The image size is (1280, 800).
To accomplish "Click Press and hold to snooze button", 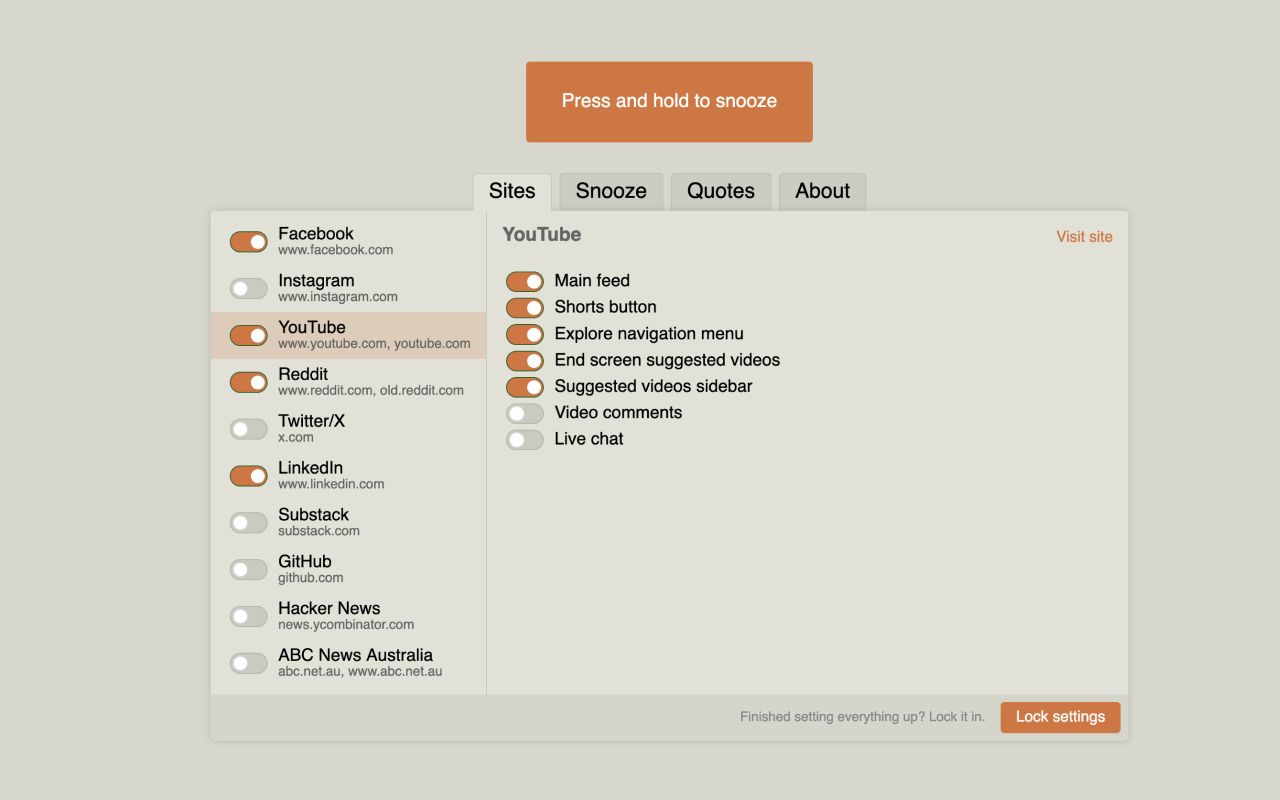I will [x=669, y=102].
